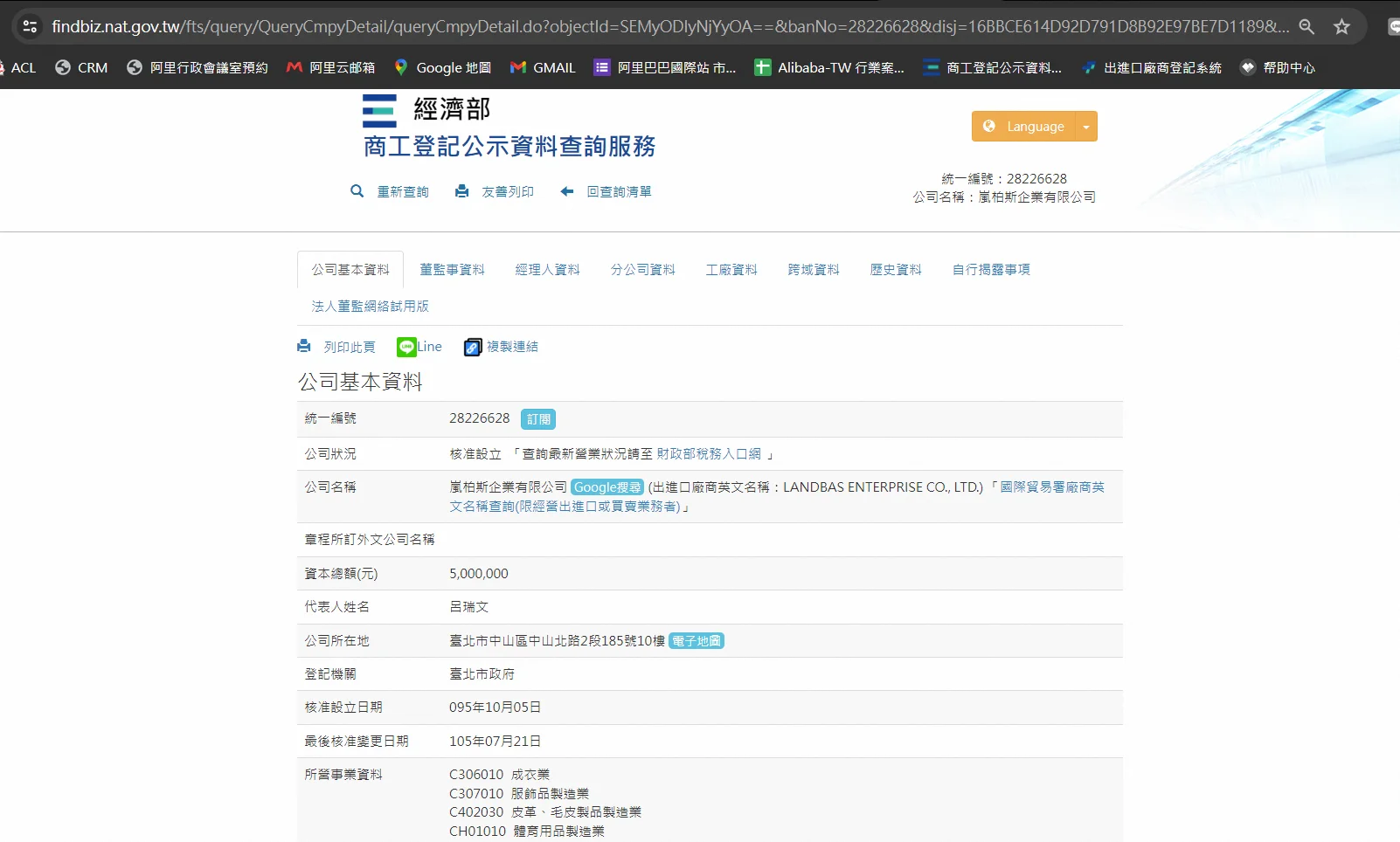Open the Google 地圖 bookmark

[443, 67]
